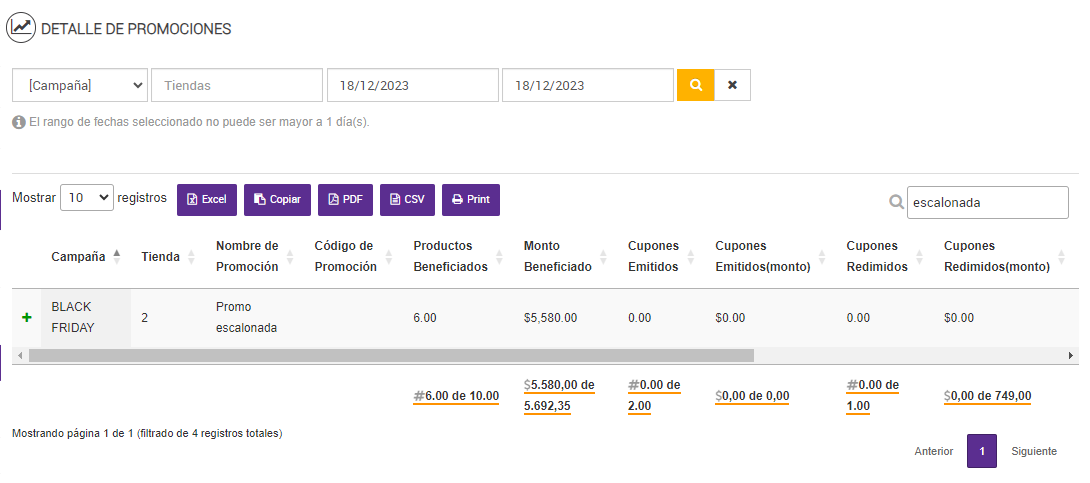Open the Mostrar registros count dropdown
Screen dimensions: 1090x483
[x=87, y=198]
